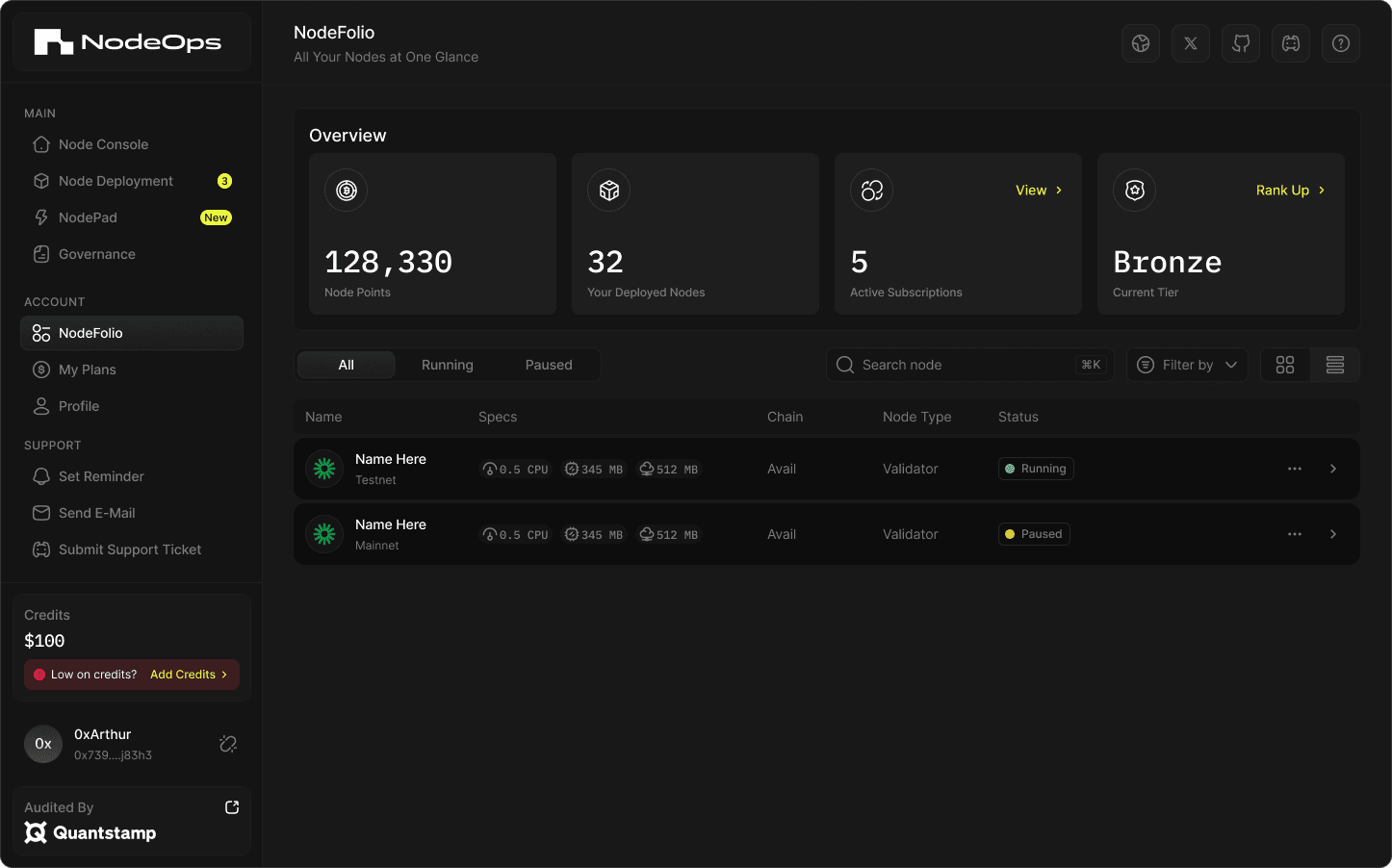Image resolution: width=1392 pixels, height=868 pixels.
Task: Click the 0xArthur account avatar
Action: pyautogui.click(x=43, y=744)
